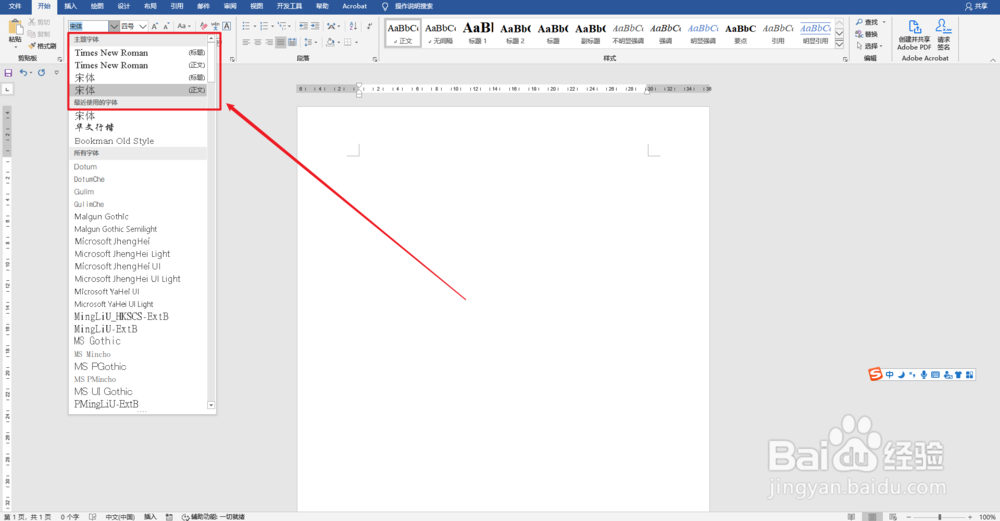Viewport: 1000px width, 521px height.
Task: Apply the Heading 2 (标题 2) style
Action: (515, 33)
